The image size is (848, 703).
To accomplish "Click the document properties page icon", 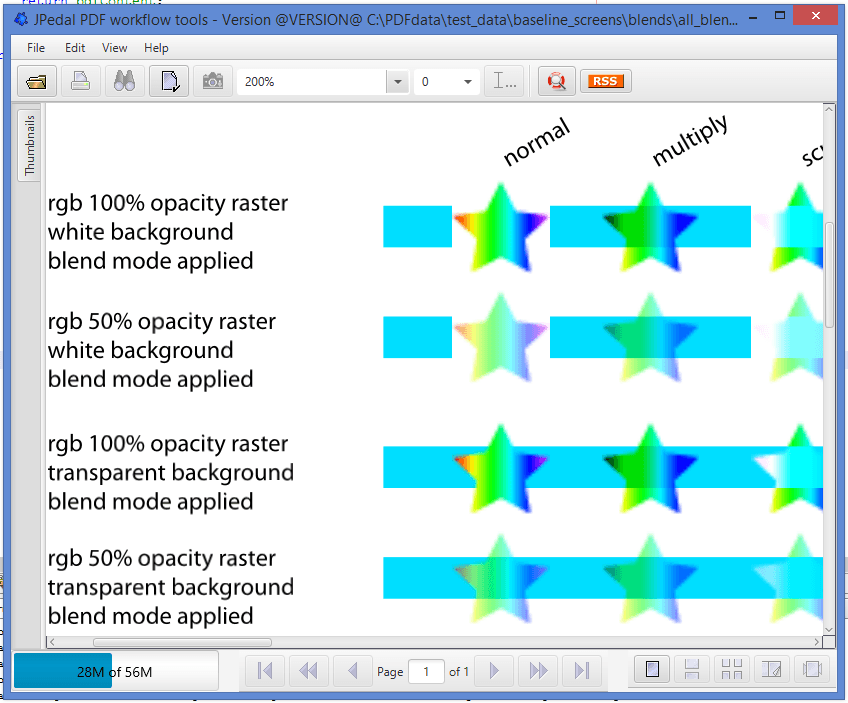I will [169, 82].
